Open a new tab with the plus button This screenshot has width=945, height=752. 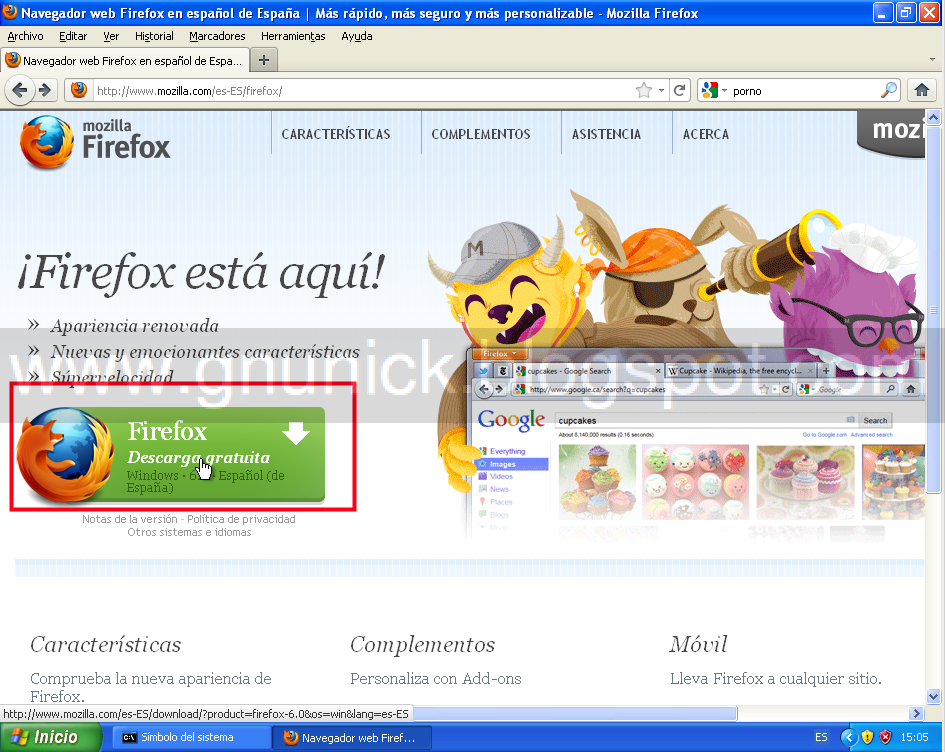pos(264,60)
